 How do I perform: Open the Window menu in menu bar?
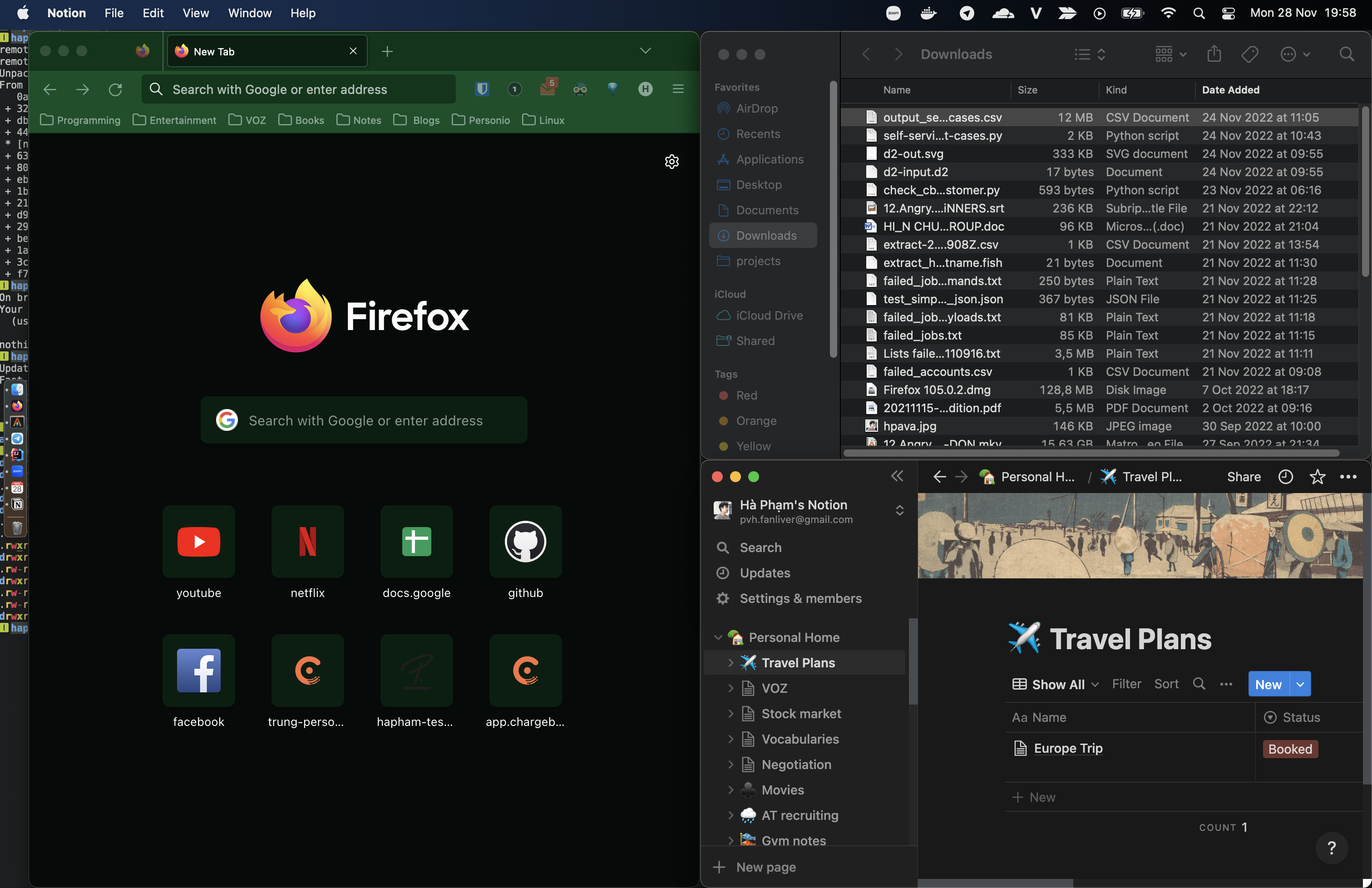[250, 13]
